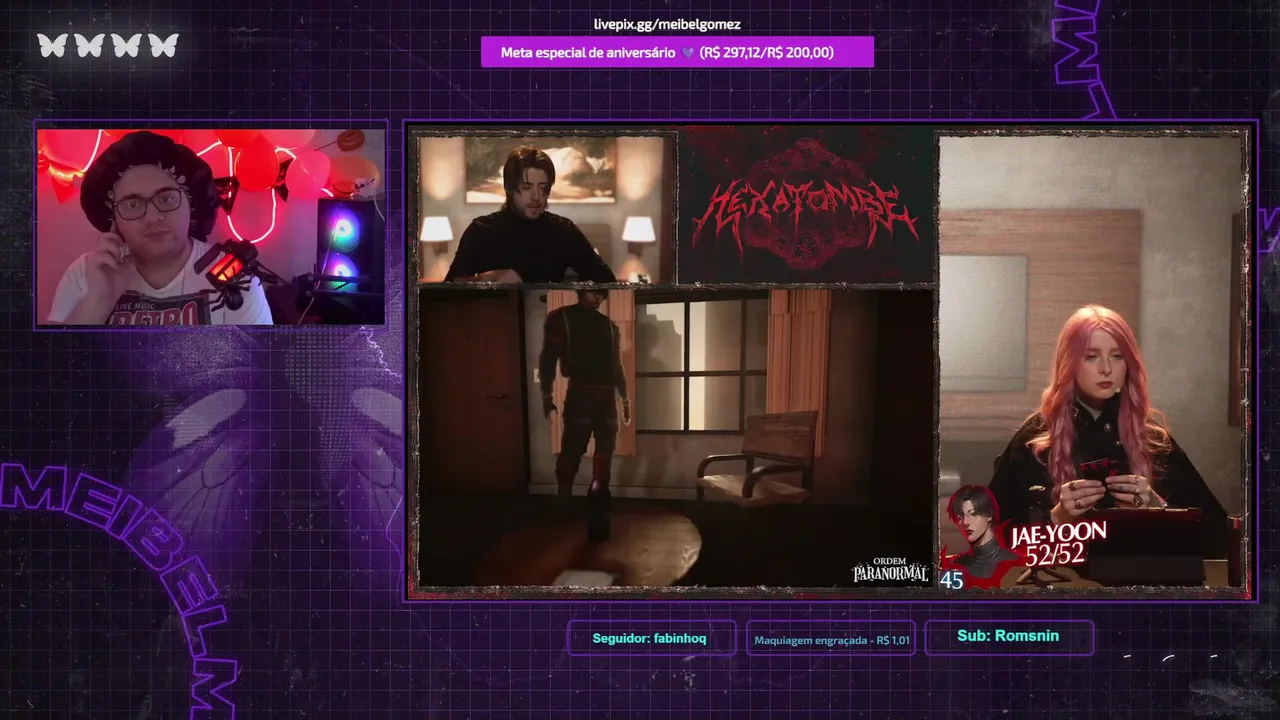Click the Meta especial de aniversário goal bar
The height and width of the screenshot is (720, 1280).
point(677,52)
